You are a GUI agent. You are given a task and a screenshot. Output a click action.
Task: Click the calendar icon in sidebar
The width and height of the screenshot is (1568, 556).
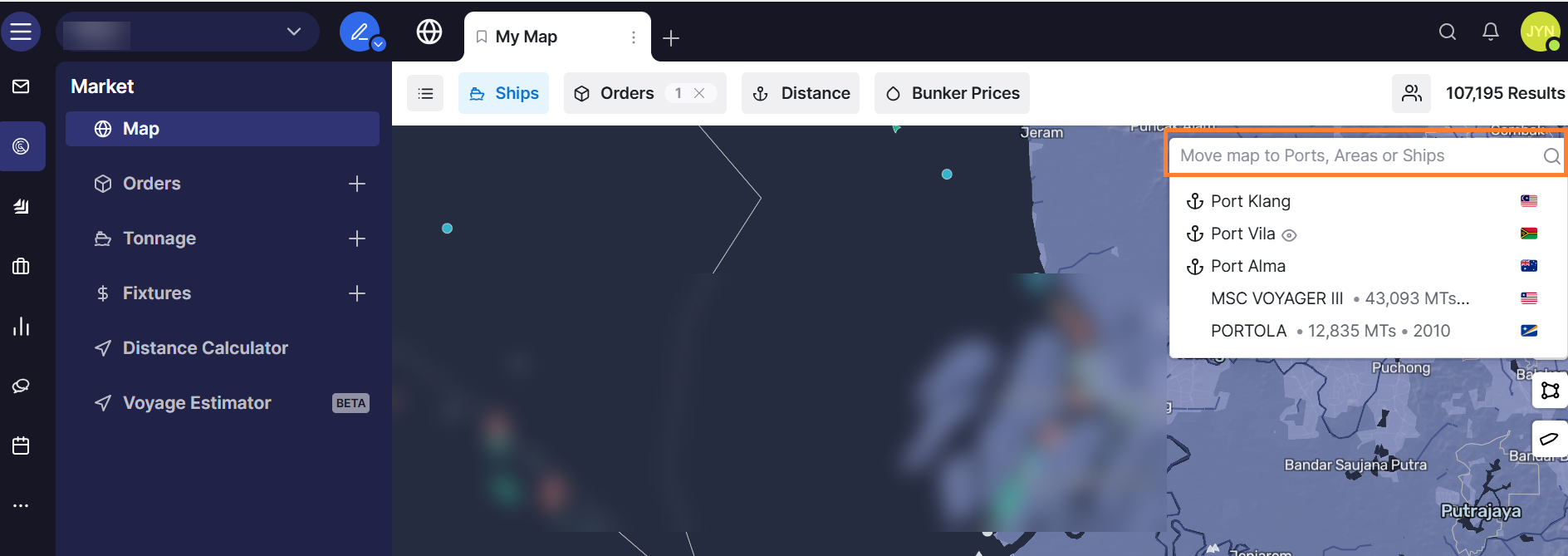[x=21, y=446]
